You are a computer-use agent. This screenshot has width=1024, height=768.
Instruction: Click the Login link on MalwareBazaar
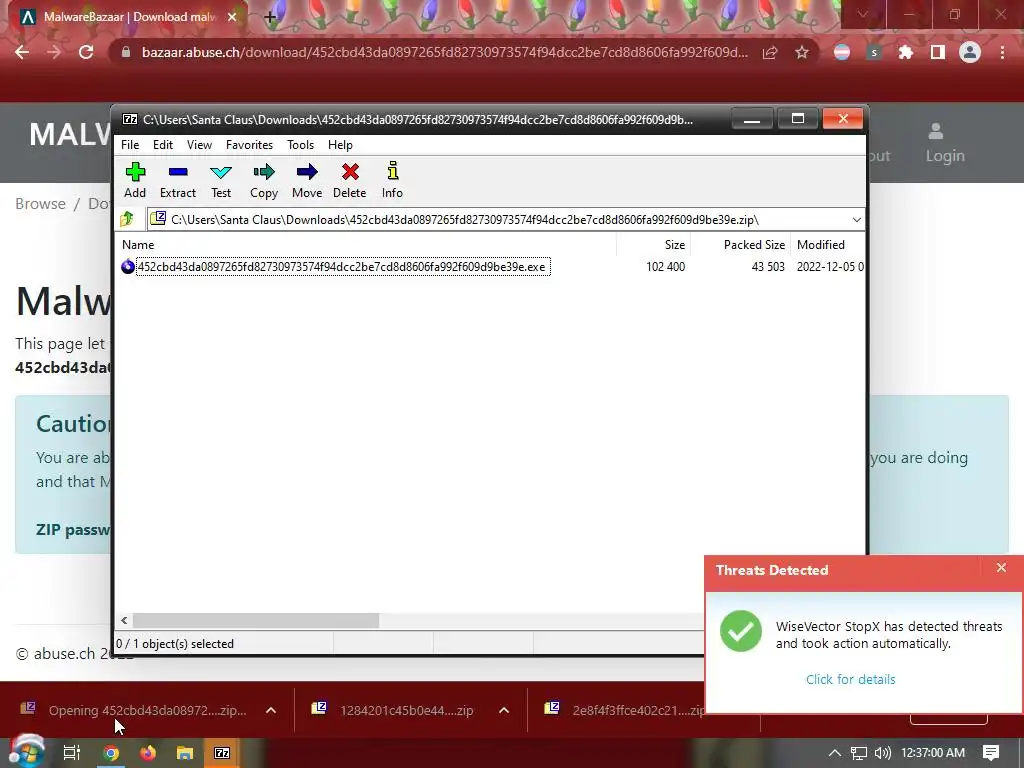[x=944, y=144]
